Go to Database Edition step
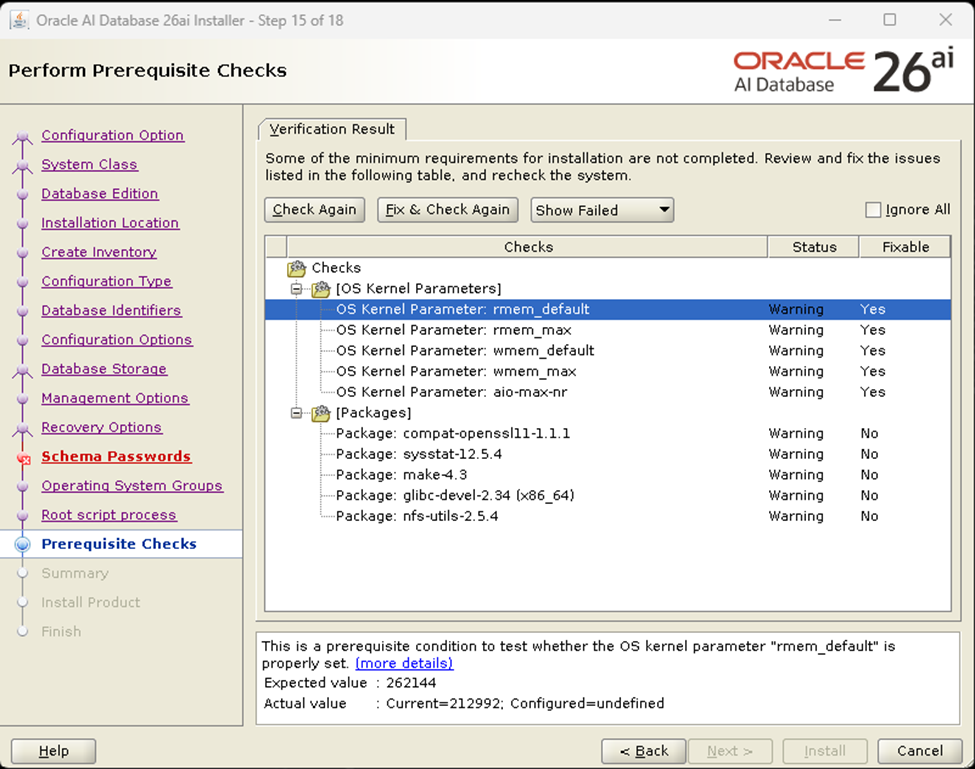 (99, 193)
